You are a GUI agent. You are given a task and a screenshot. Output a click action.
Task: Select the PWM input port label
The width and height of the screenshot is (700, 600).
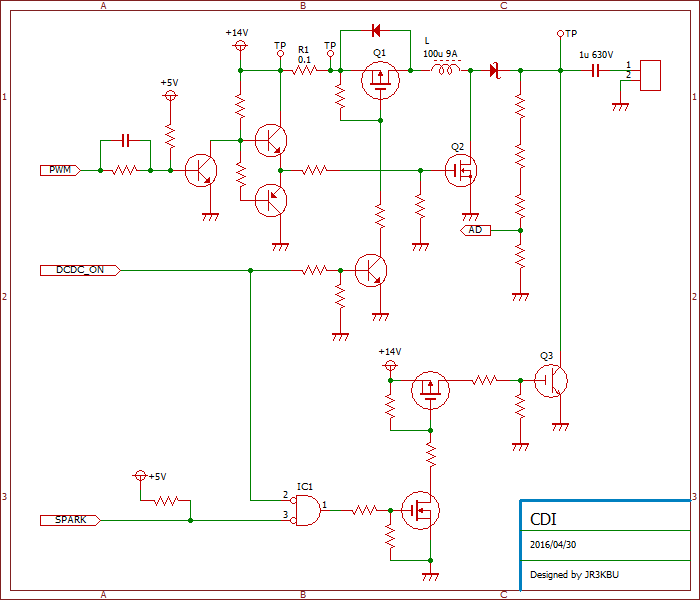[x=59, y=171]
